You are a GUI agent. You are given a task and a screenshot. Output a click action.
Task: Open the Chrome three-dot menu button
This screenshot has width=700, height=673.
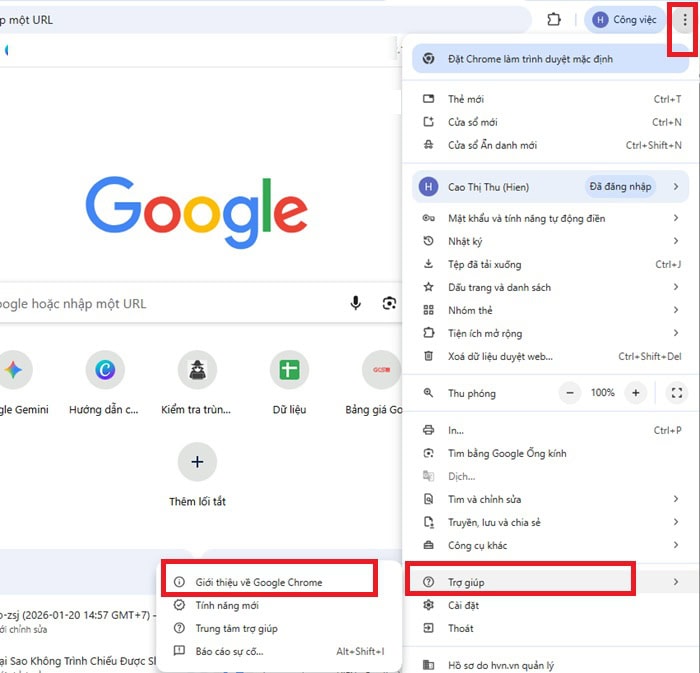[684, 20]
